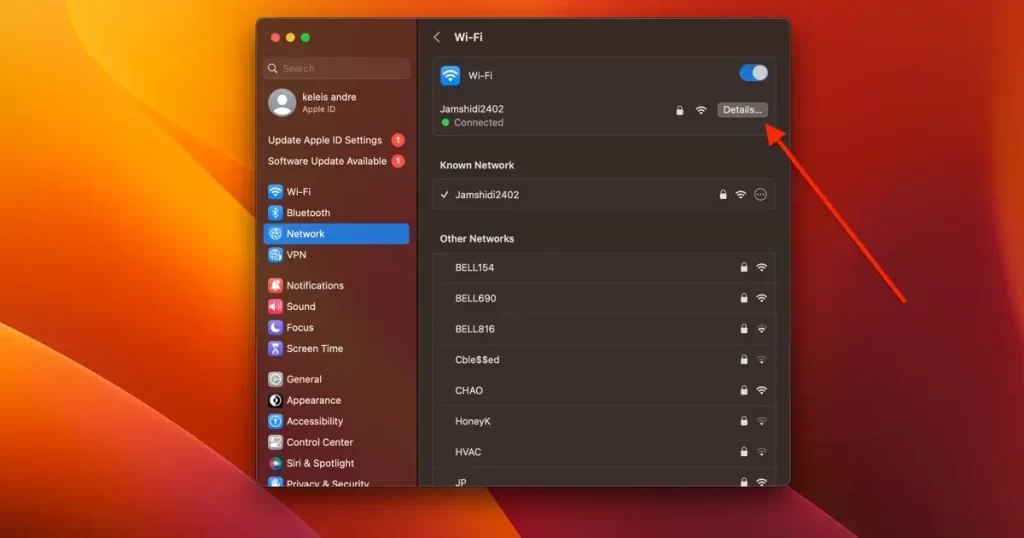This screenshot has height=538, width=1024.
Task: Click the lock icon on CHAO row
Action: 744,390
